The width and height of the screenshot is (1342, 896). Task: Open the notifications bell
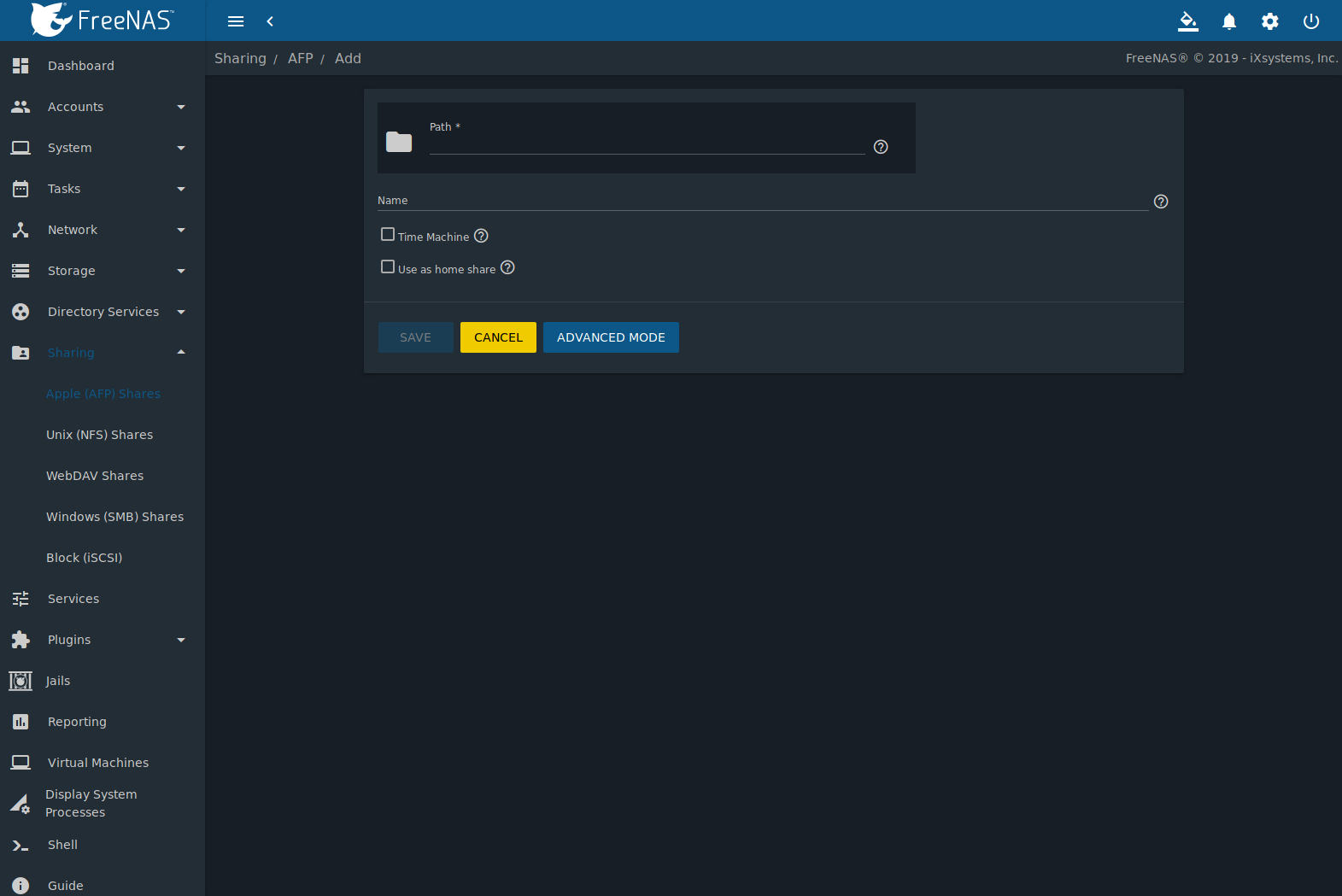(1229, 21)
